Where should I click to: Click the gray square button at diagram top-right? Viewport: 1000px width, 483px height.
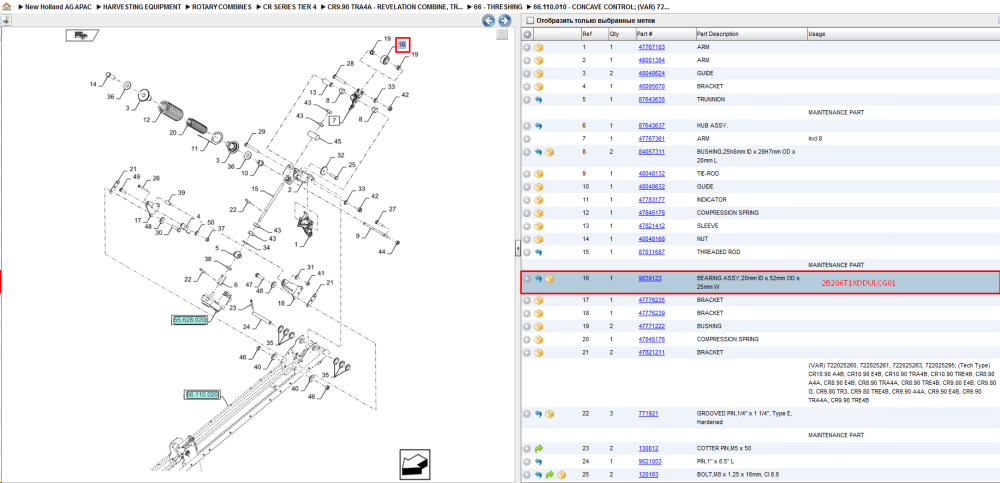[x=503, y=34]
